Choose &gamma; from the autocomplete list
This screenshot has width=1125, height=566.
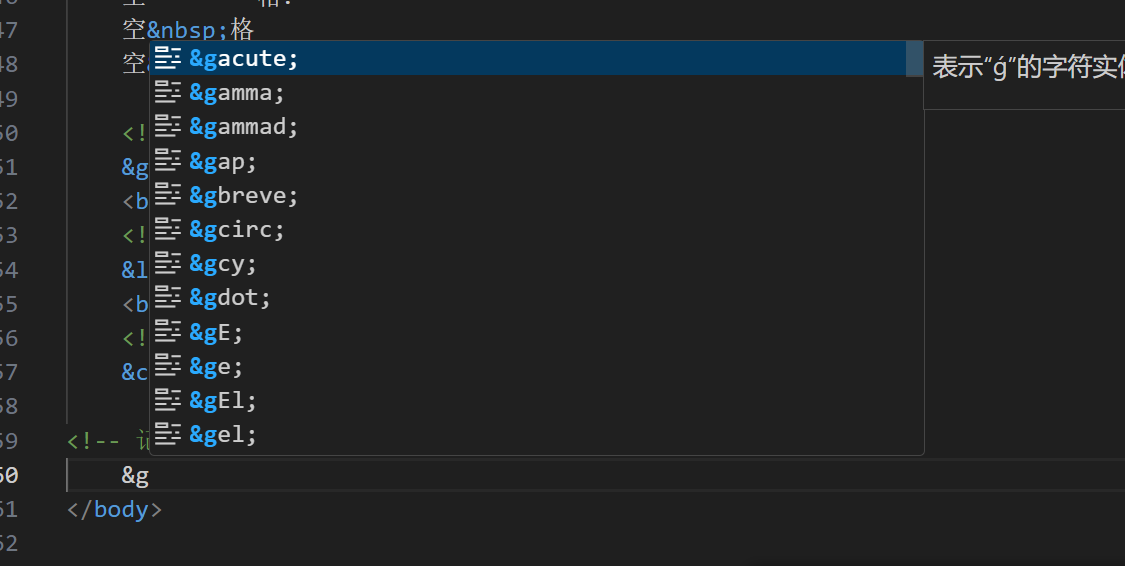tap(536, 93)
